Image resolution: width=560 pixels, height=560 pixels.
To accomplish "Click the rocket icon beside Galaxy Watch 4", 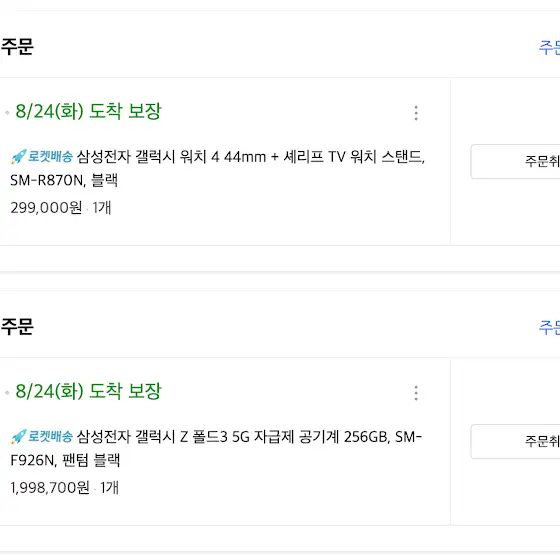I will (19, 157).
